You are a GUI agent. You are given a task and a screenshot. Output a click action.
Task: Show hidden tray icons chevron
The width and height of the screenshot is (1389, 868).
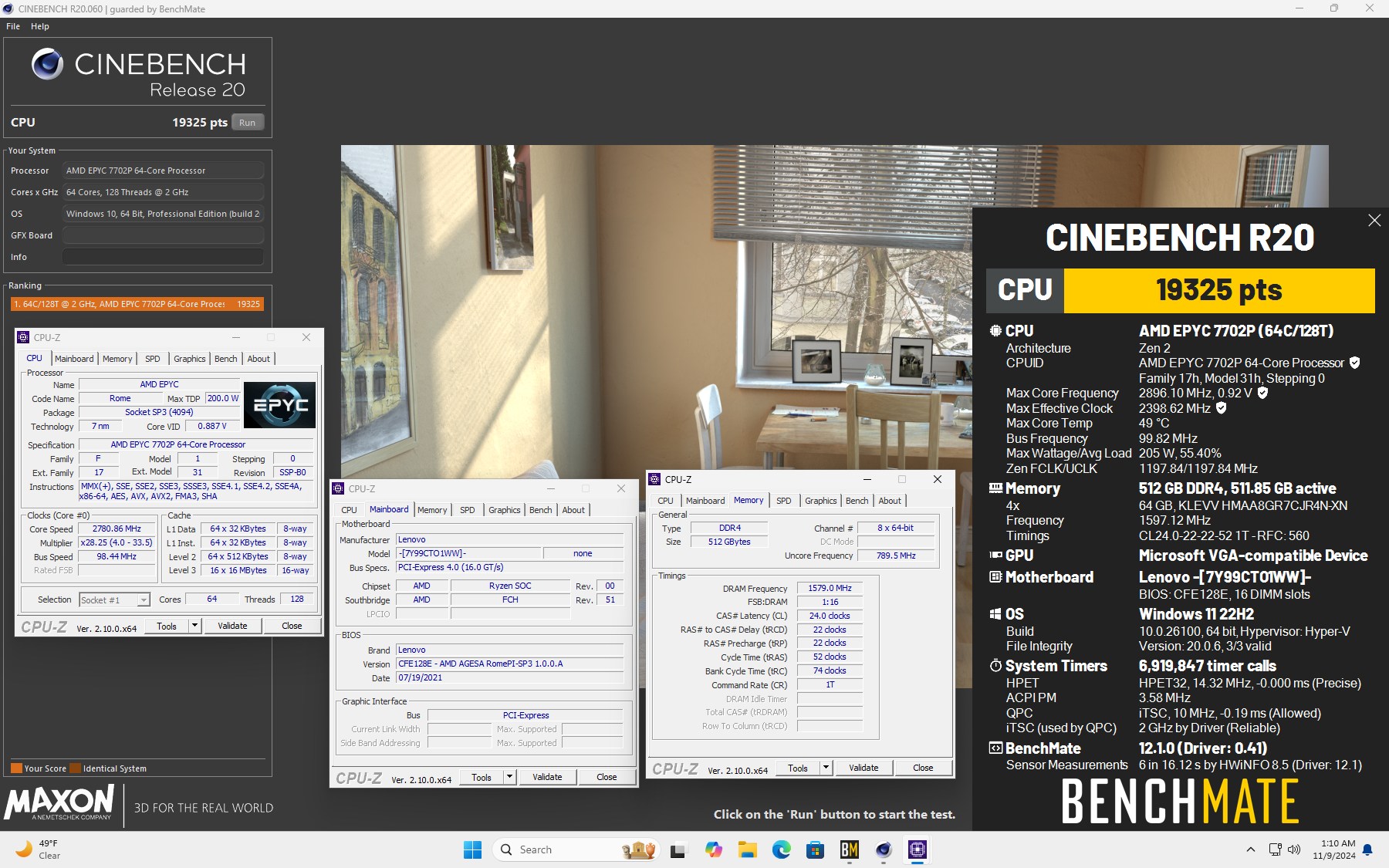(x=1250, y=849)
